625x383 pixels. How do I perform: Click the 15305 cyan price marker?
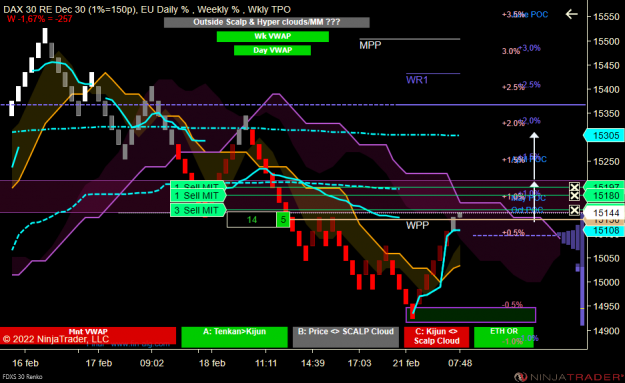click(x=603, y=136)
